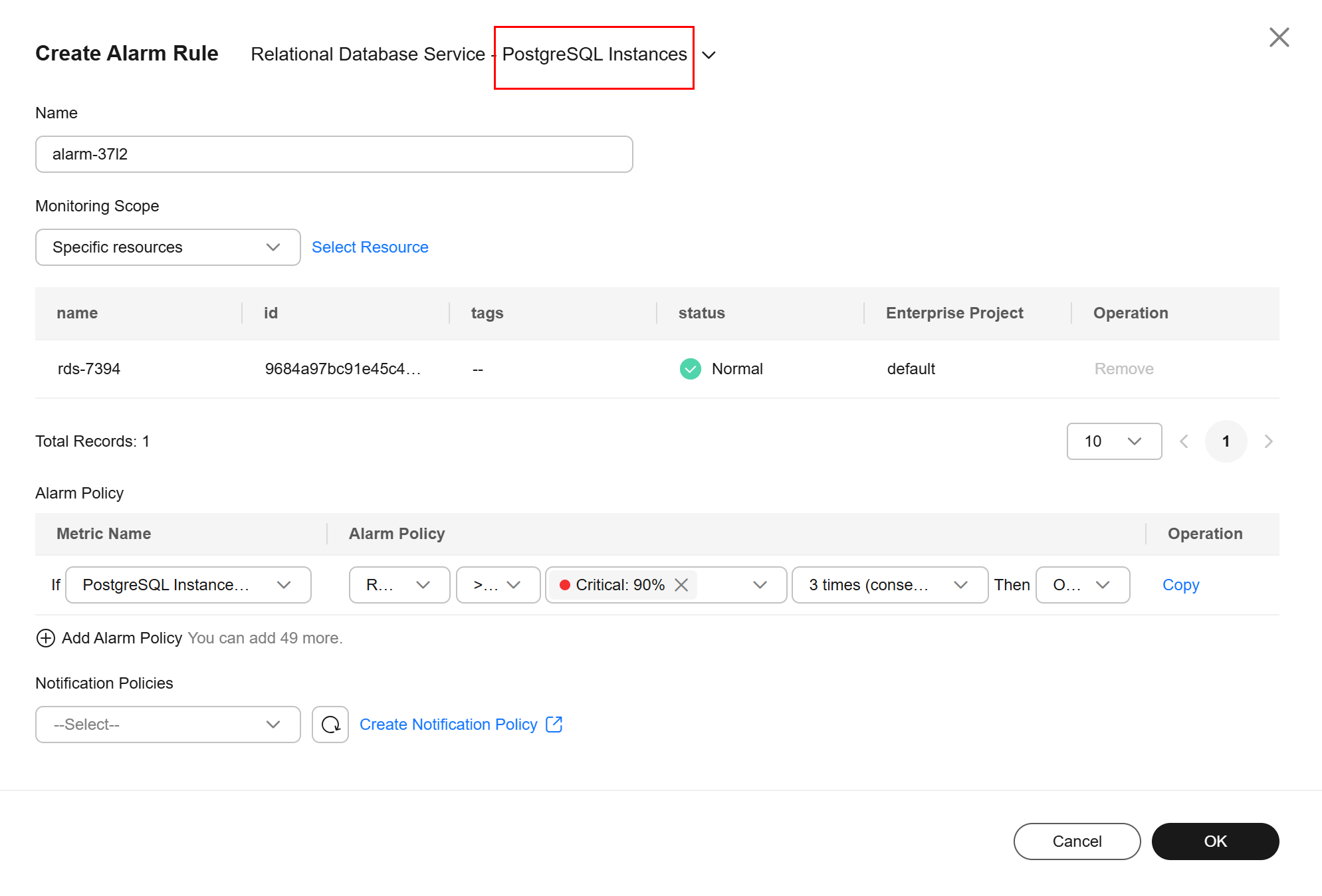Click Remove for rds-7394
The height and width of the screenshot is (896, 1322).
pos(1124,369)
